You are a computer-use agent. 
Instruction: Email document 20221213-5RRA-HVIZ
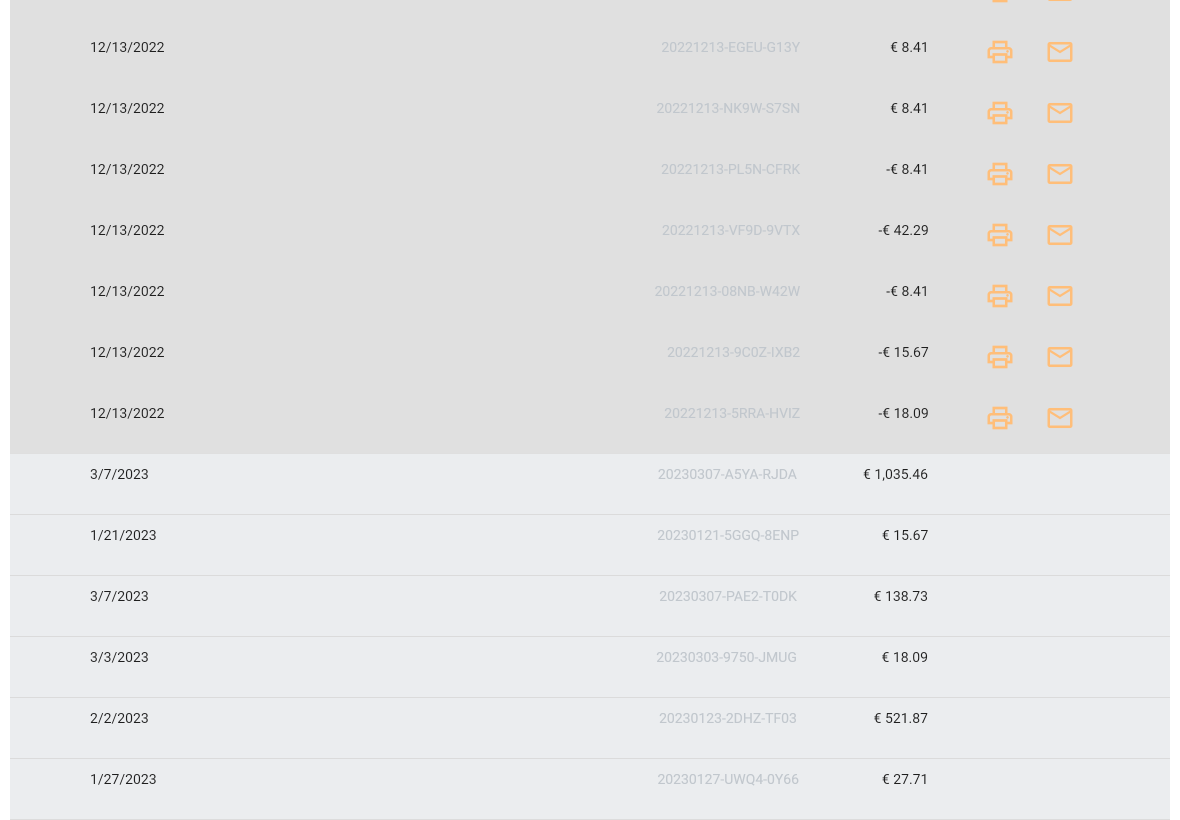pos(1060,418)
